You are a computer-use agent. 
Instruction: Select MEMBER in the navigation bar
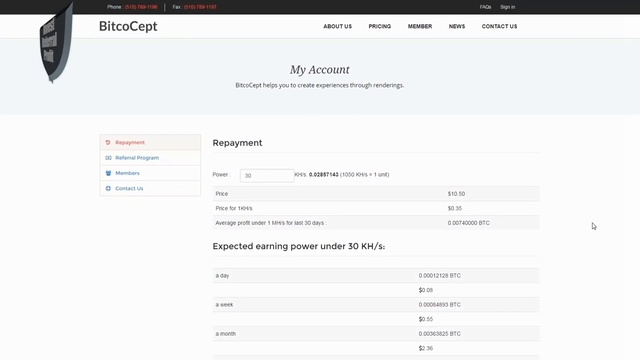[420, 26]
